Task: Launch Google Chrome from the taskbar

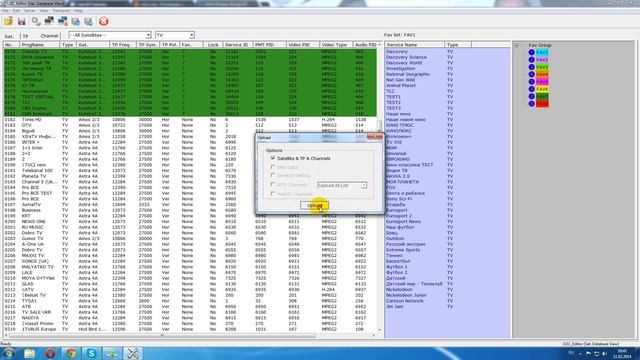Action: pos(71,353)
